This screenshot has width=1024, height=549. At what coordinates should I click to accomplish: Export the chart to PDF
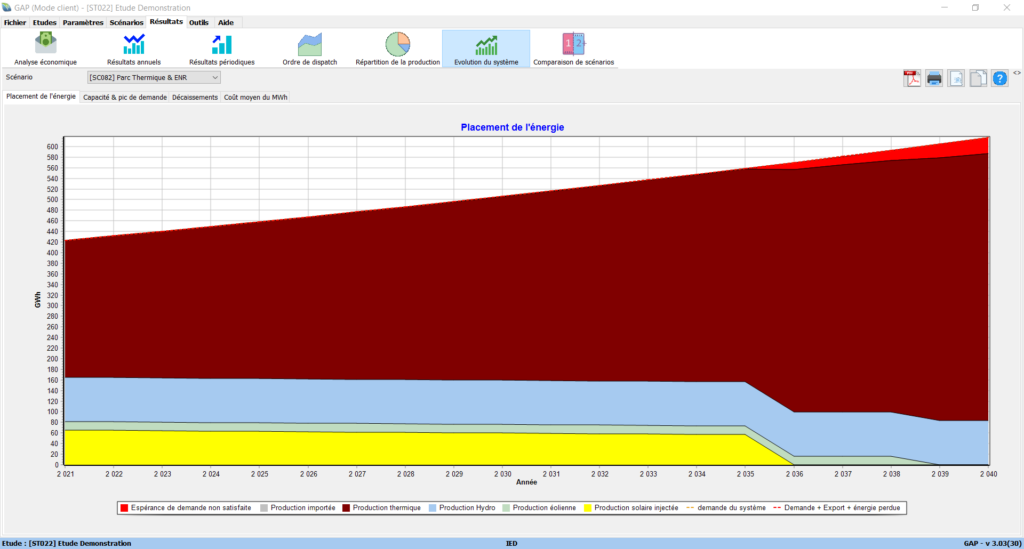[x=912, y=79]
